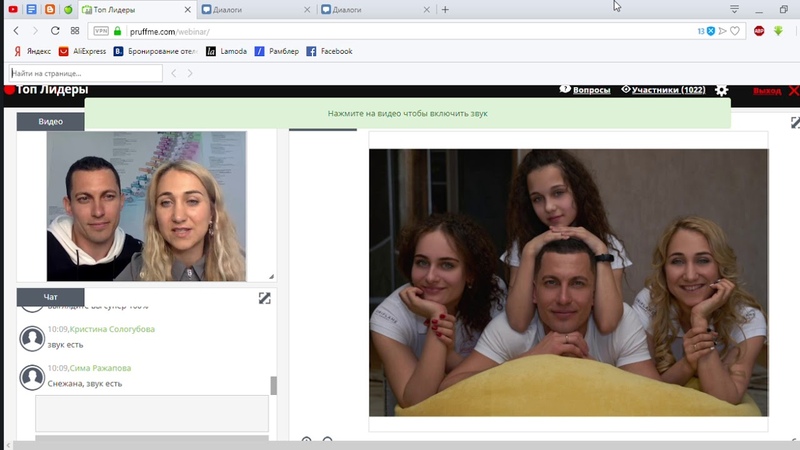Open the Бронирование отелей bookmark
Viewport: 800px width, 450px height.
click(156, 51)
